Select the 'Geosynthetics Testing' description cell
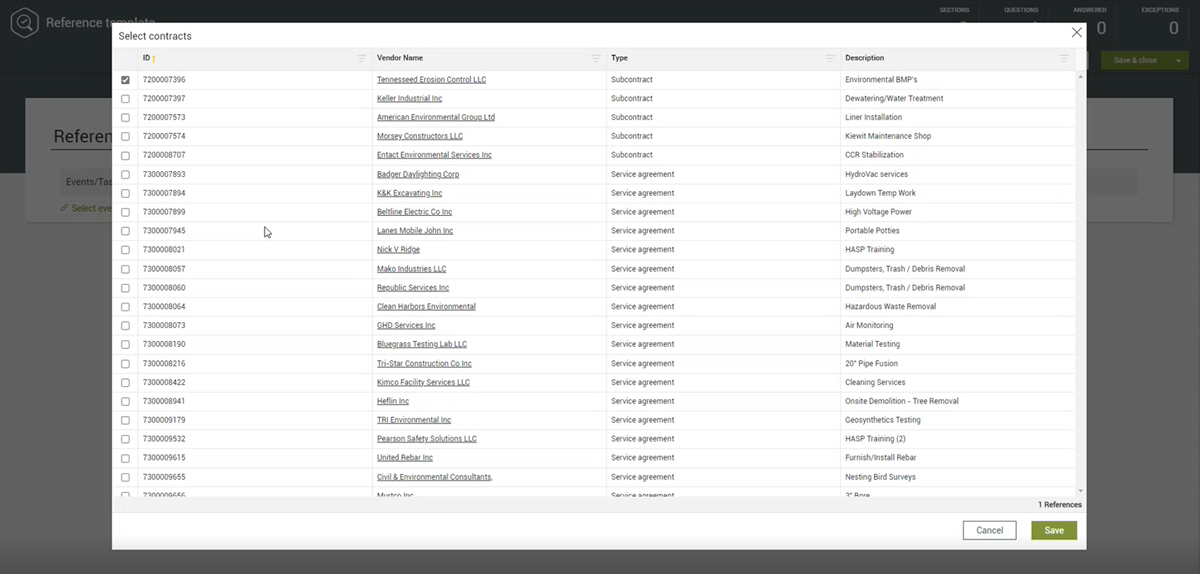Viewport: 1200px width, 574px height. [958, 421]
